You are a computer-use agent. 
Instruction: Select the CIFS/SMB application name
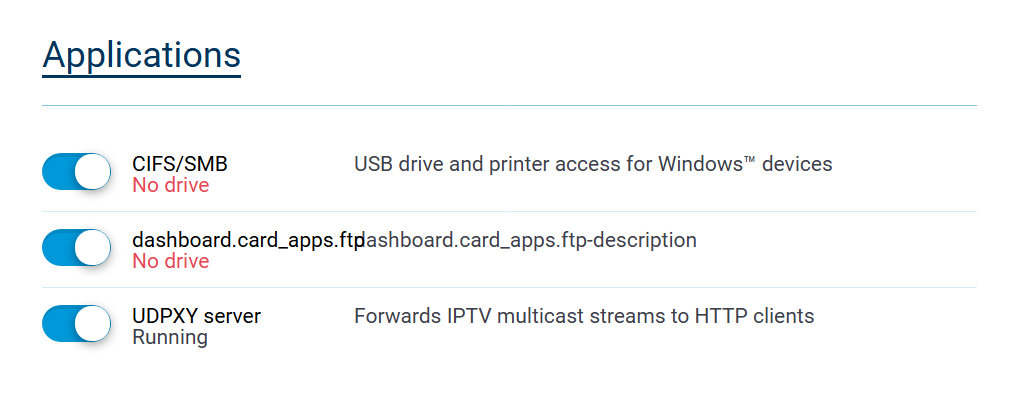180,164
